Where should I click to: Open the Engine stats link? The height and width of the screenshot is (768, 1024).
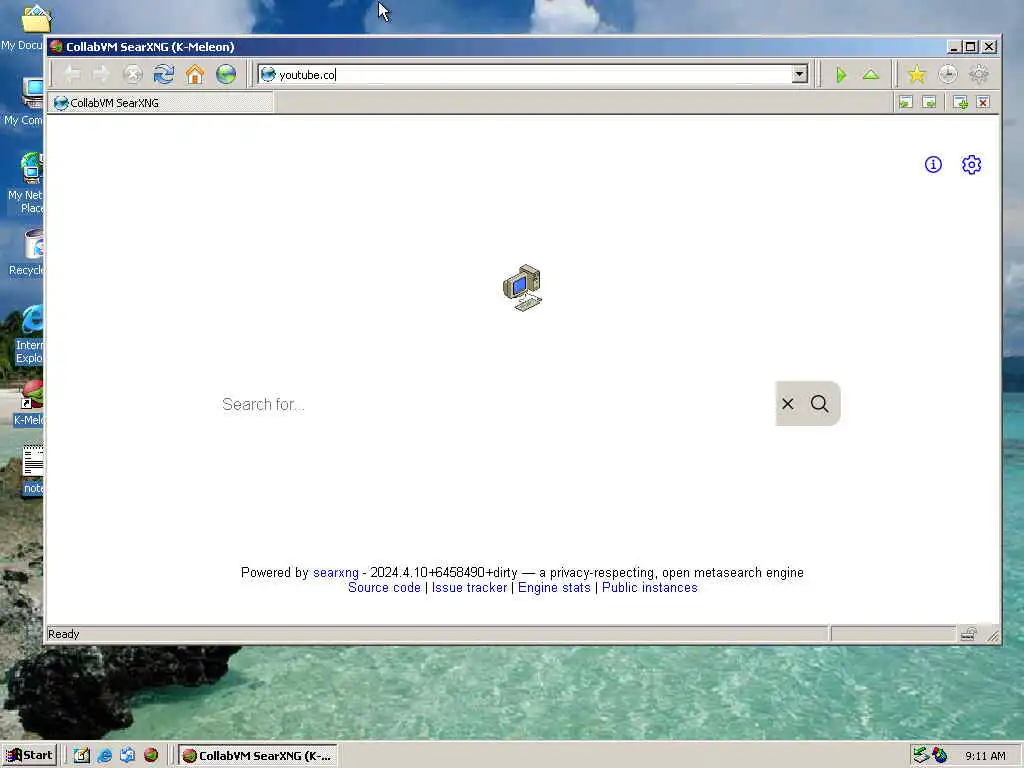tap(554, 588)
